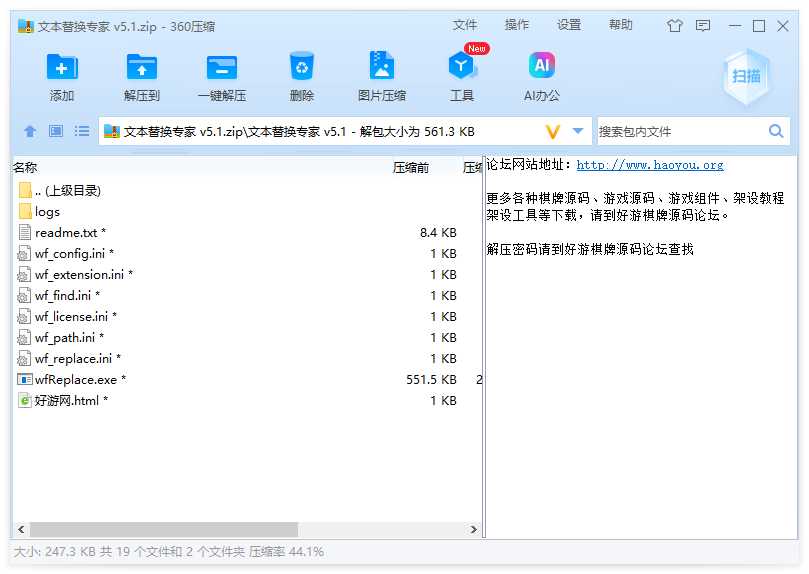Screen dimensions: 809x574
Task: Open the 设置 (Settings) menu
Action: [x=569, y=25]
